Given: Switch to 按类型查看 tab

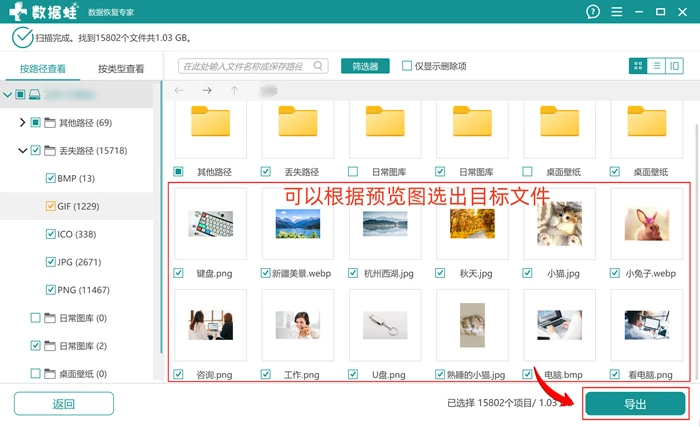Looking at the screenshot, I should click(x=121, y=69).
